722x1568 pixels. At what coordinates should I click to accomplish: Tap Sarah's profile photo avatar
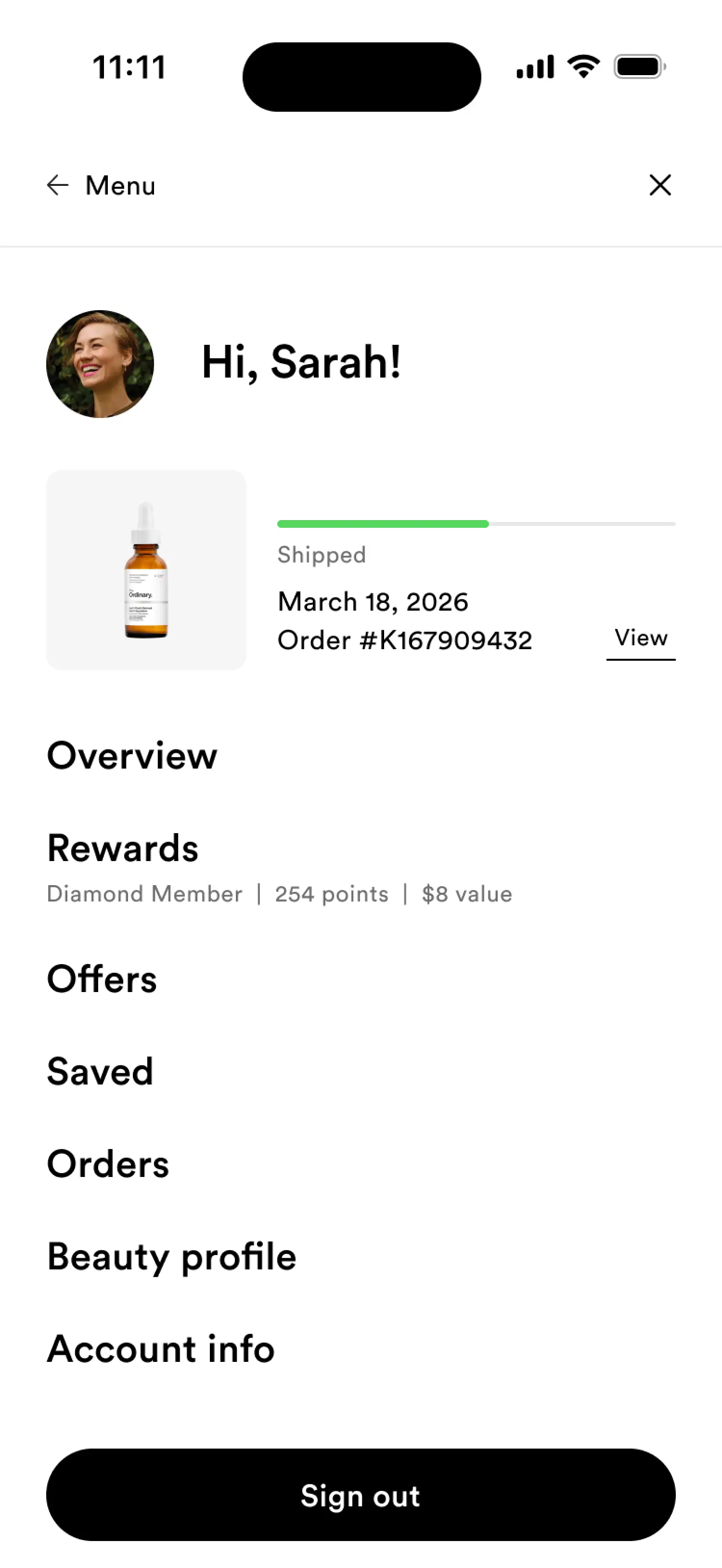101,364
